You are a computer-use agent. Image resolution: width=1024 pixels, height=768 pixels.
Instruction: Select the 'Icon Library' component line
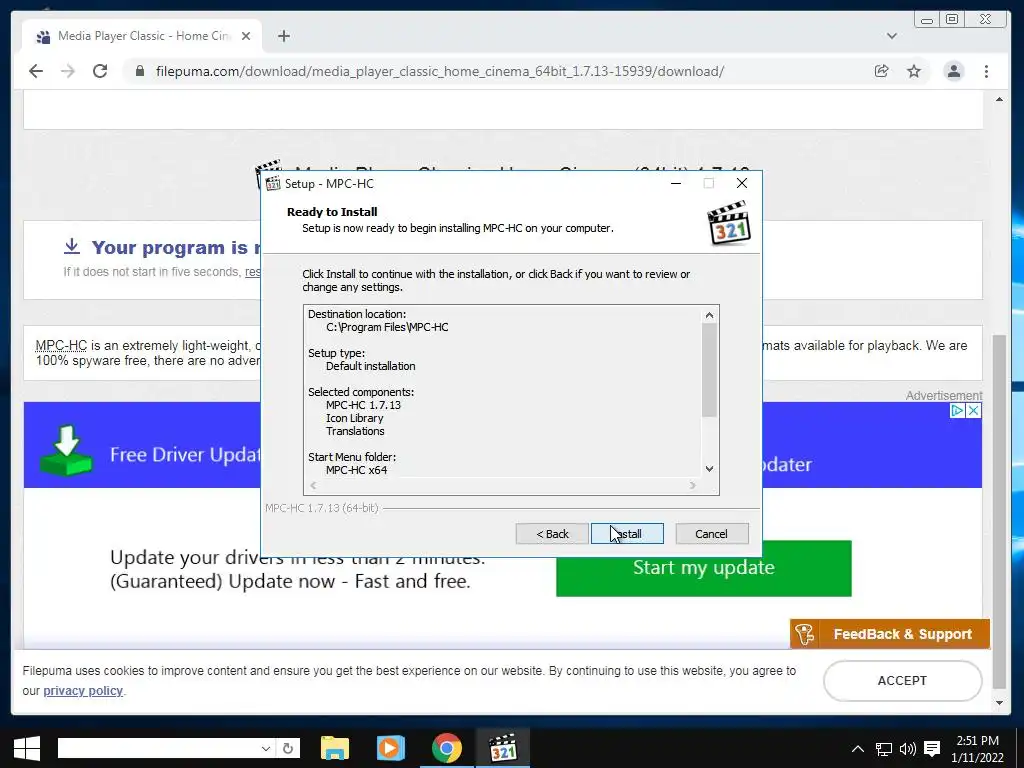click(355, 418)
